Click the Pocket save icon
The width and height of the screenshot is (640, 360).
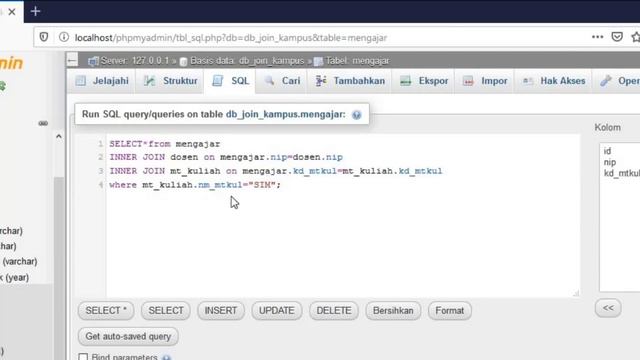click(617, 37)
